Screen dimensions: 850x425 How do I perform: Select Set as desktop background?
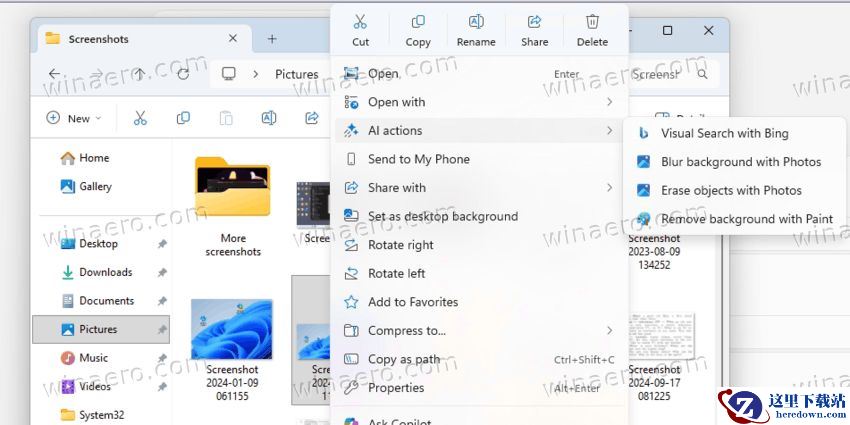(442, 216)
